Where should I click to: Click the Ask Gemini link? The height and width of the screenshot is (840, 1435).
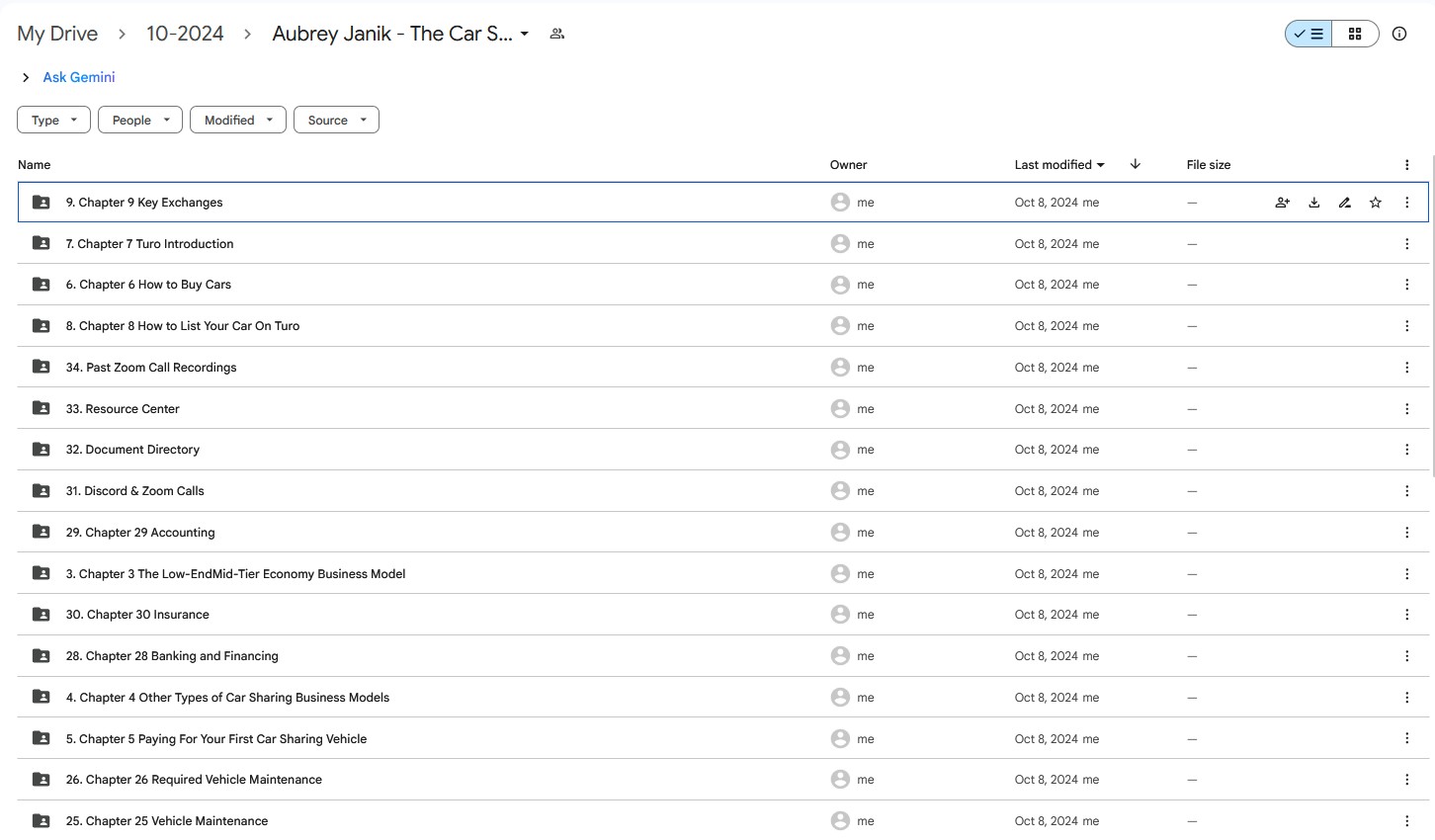[79, 77]
